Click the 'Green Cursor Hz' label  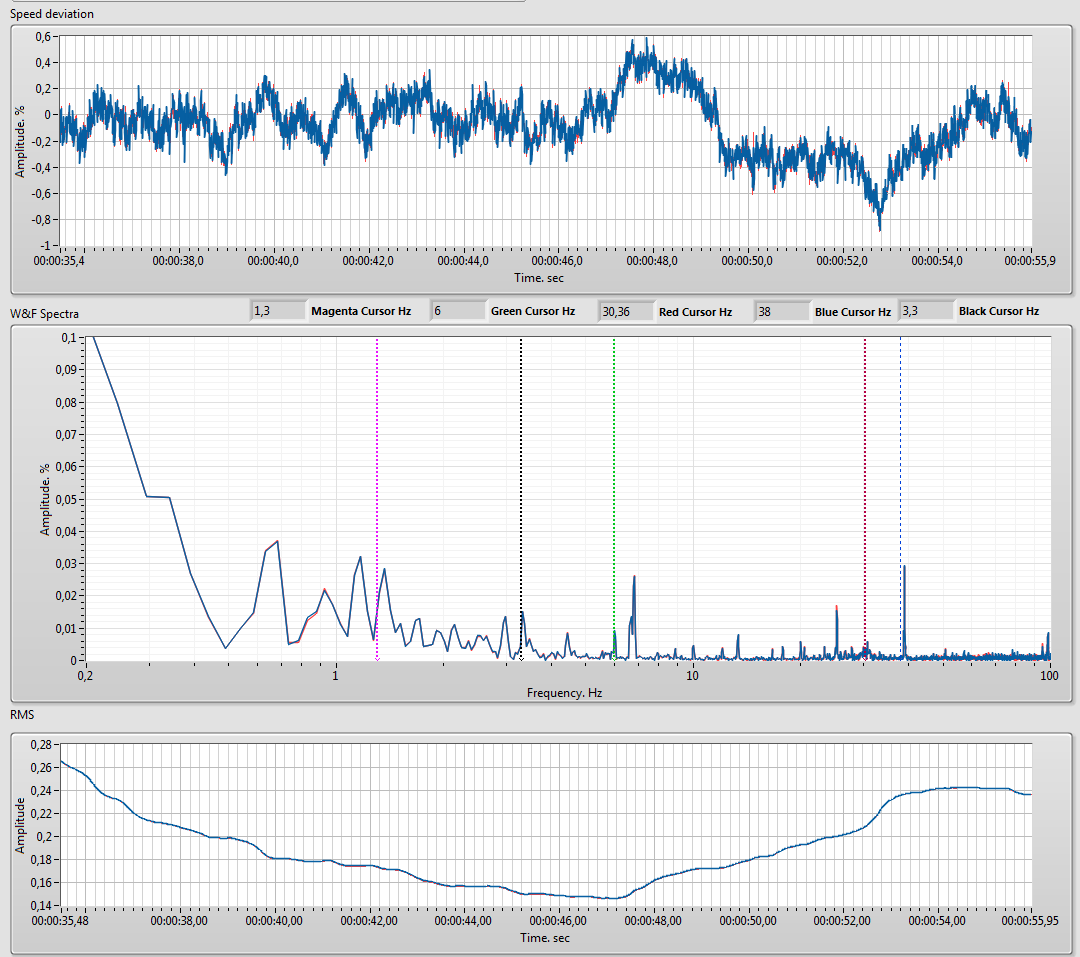(x=533, y=311)
